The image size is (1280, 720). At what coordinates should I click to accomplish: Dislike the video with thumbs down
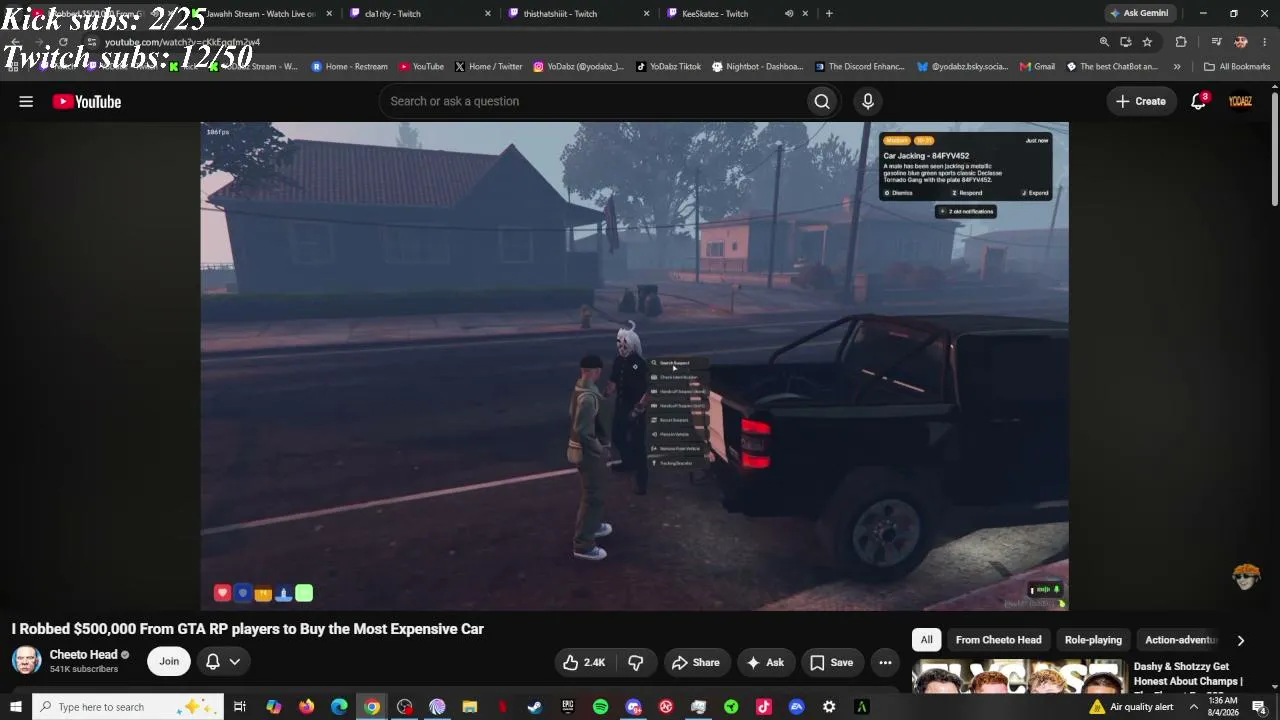point(636,662)
